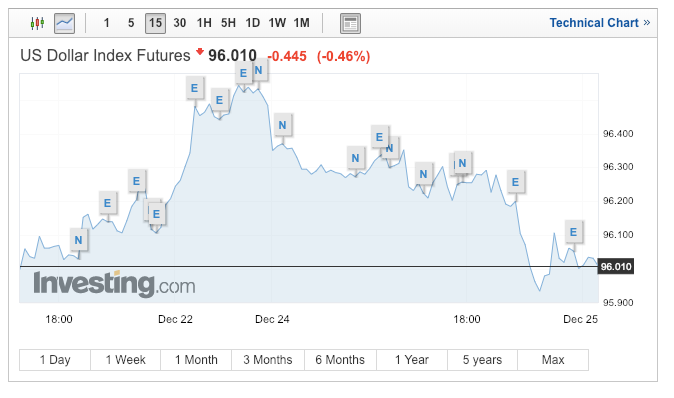Click the 96.010 current price label
674x398 pixels.
(x=616, y=266)
